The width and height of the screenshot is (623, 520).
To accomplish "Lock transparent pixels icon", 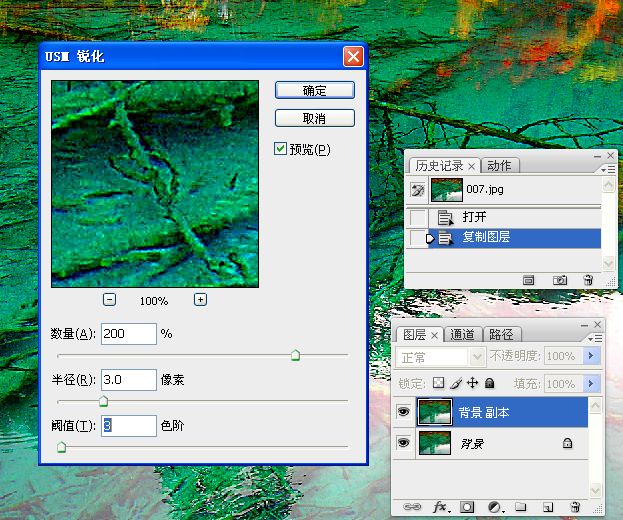I will point(438,383).
